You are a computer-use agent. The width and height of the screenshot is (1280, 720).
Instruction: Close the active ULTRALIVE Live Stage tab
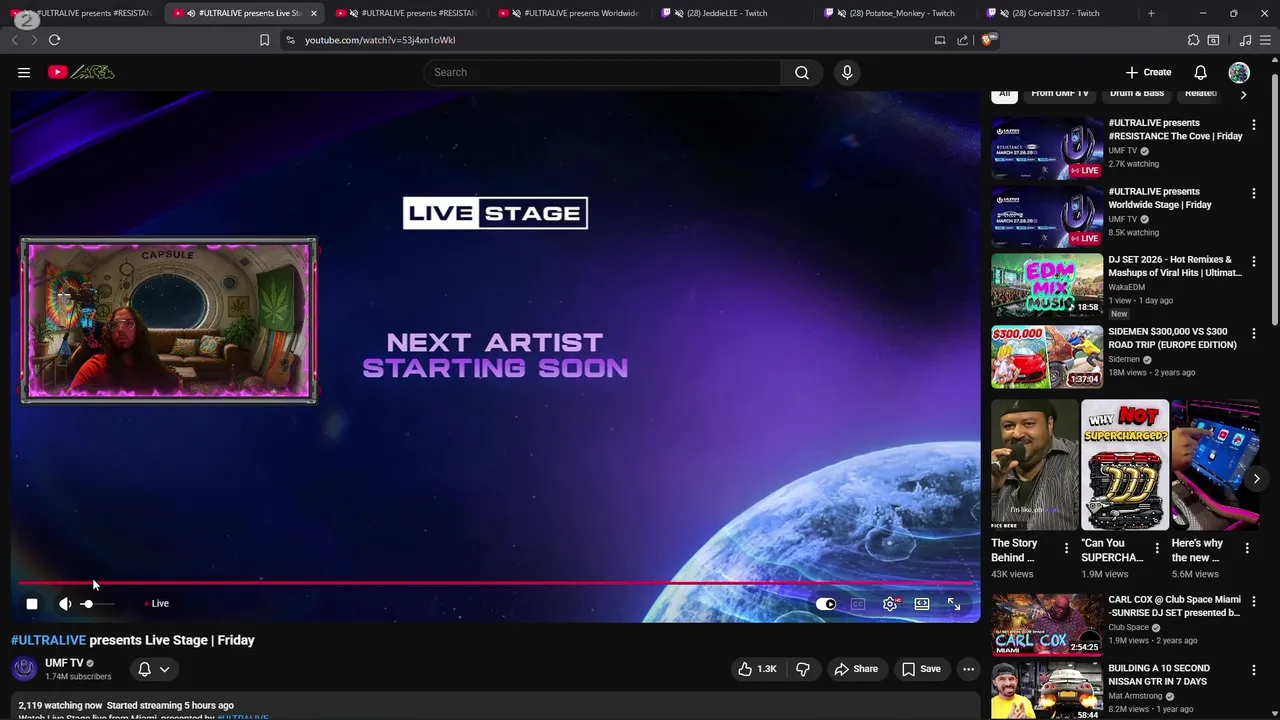pyautogui.click(x=314, y=13)
